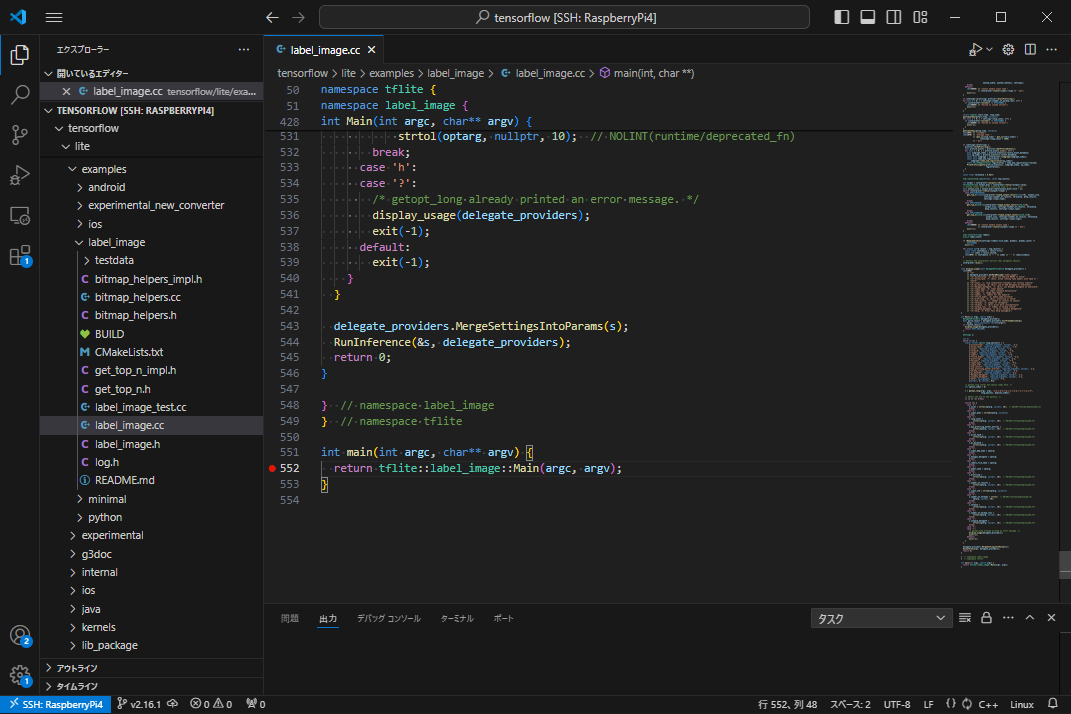Maximize the panel with chevron up

point(1030,618)
